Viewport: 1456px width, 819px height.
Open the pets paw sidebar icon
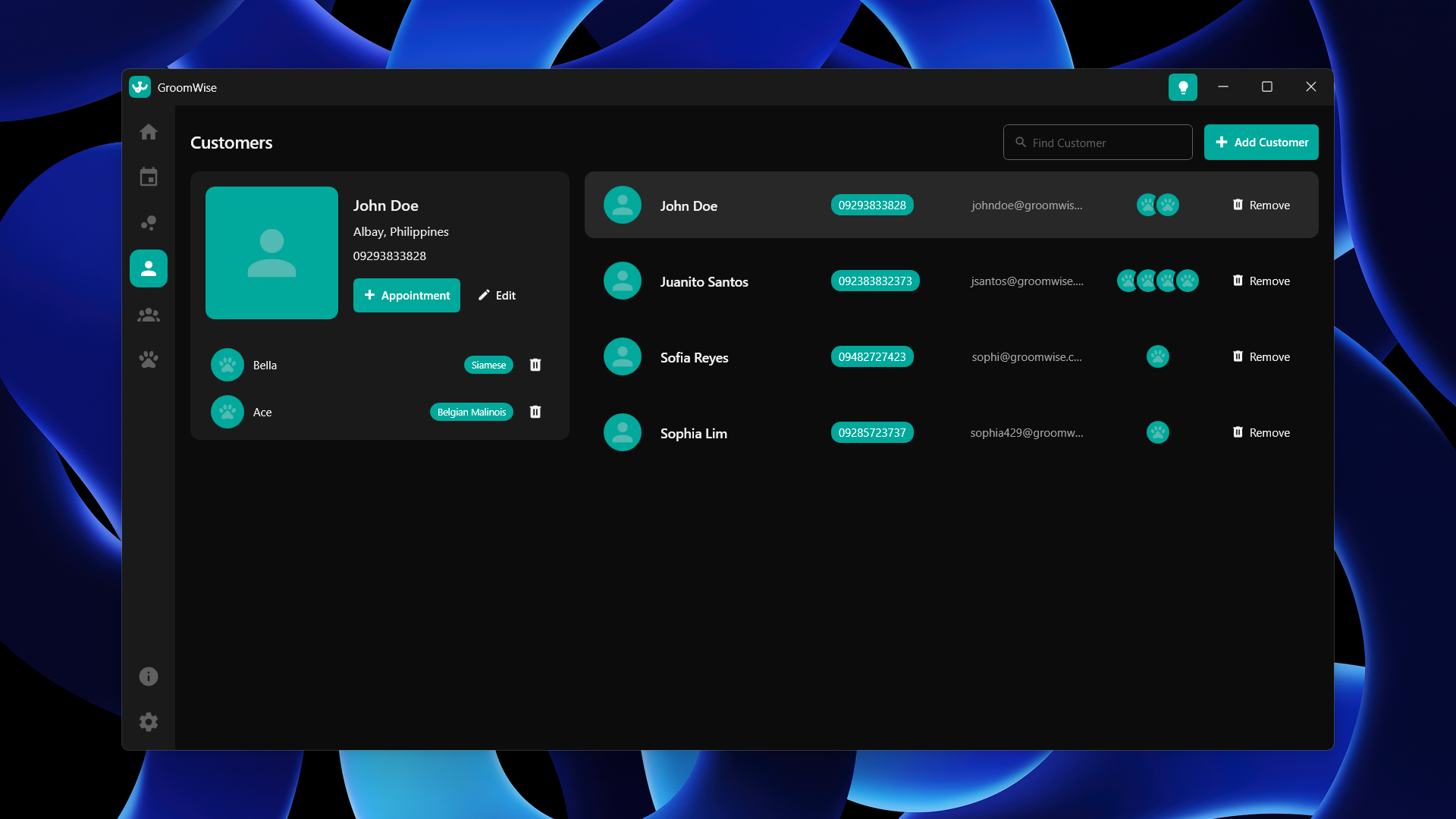[x=149, y=359]
